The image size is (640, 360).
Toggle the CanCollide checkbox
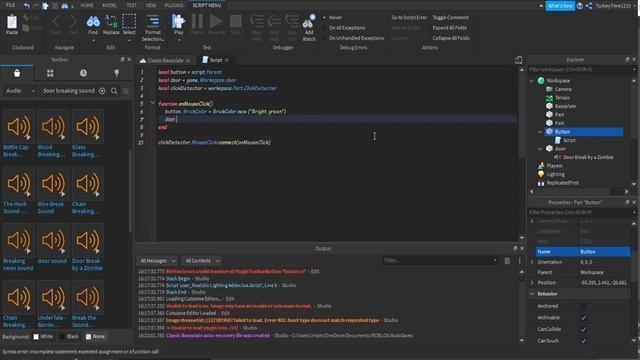pyautogui.click(x=584, y=329)
